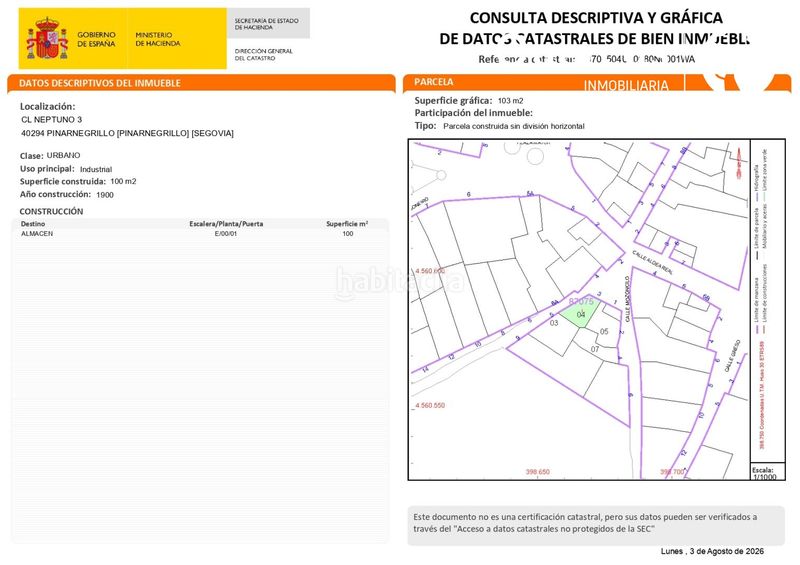This screenshot has height=565, width=800.
Task: Click 'CALLE MOZONCILLO' street label on map
Action: (628, 299)
